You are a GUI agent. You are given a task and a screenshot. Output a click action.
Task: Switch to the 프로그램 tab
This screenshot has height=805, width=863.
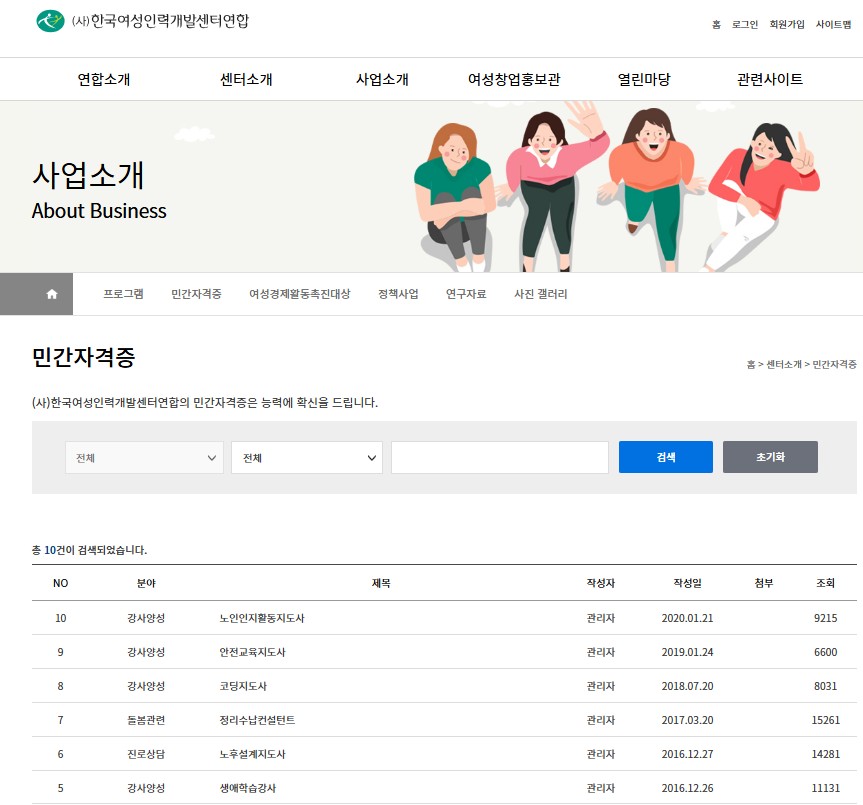(x=124, y=293)
